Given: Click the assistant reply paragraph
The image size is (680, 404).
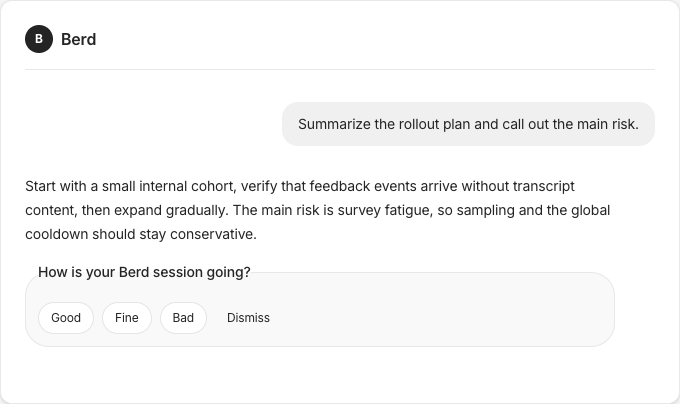Looking at the screenshot, I should click(318, 210).
